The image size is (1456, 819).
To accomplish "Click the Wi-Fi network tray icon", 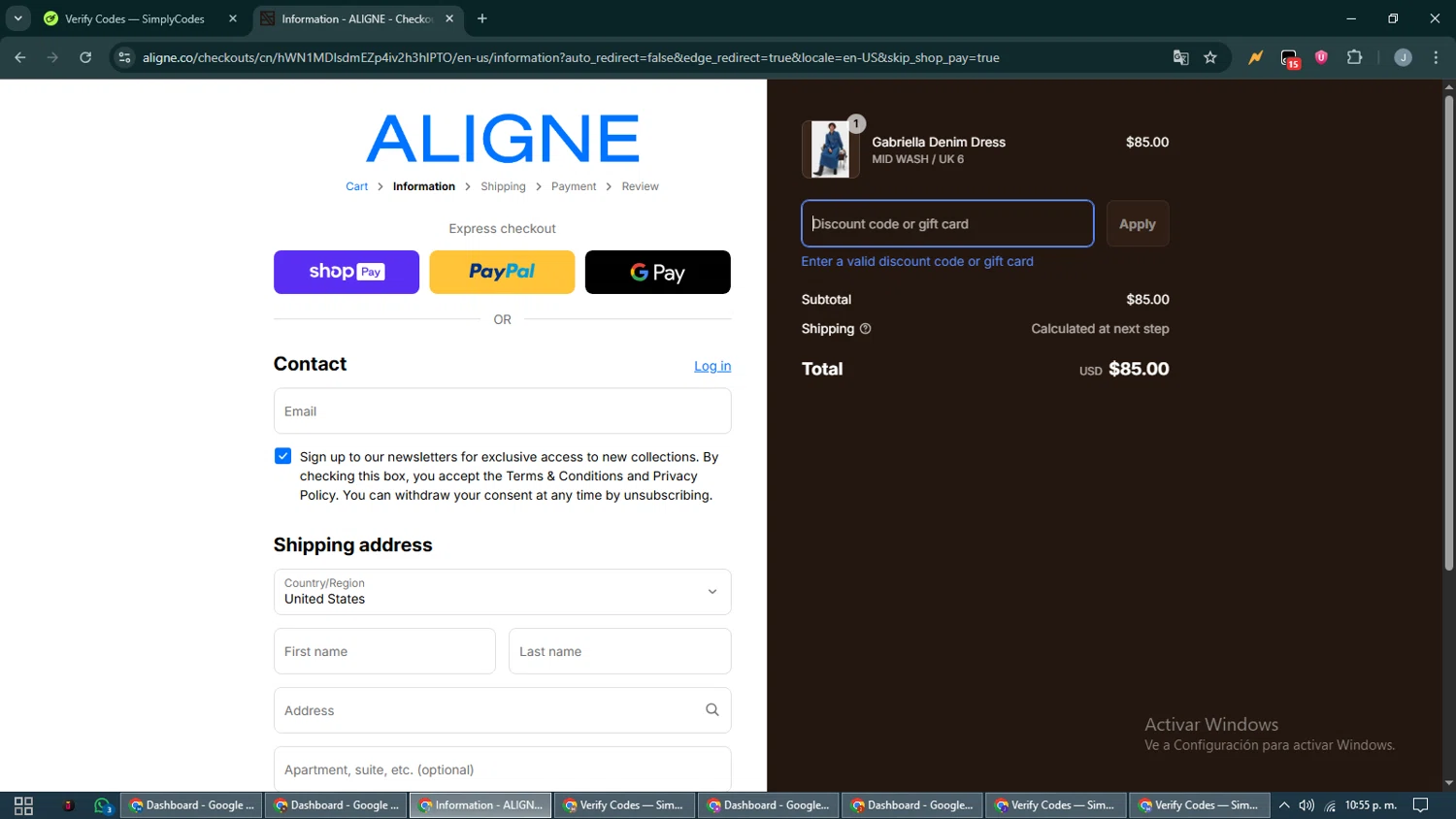I will click(1330, 805).
